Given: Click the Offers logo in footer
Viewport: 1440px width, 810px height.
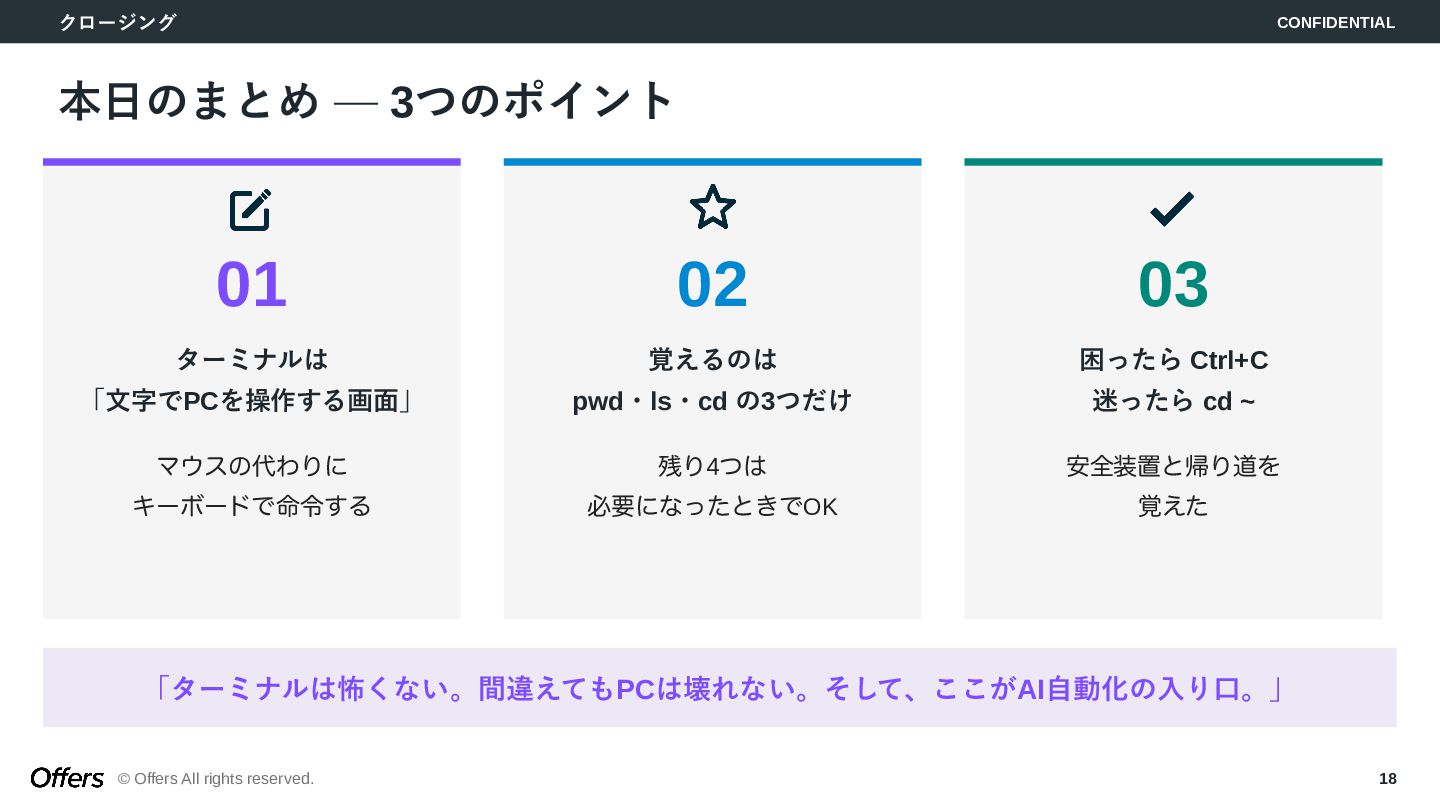Looking at the screenshot, I should (67, 778).
